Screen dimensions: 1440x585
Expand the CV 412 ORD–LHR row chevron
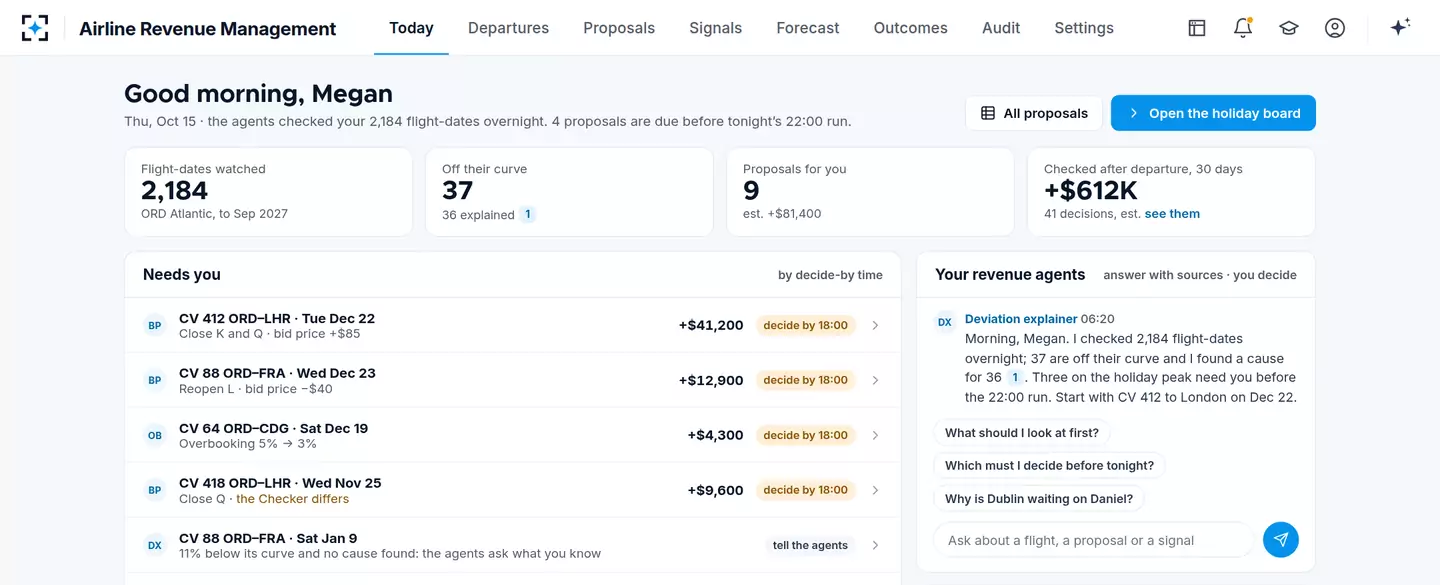coord(875,325)
